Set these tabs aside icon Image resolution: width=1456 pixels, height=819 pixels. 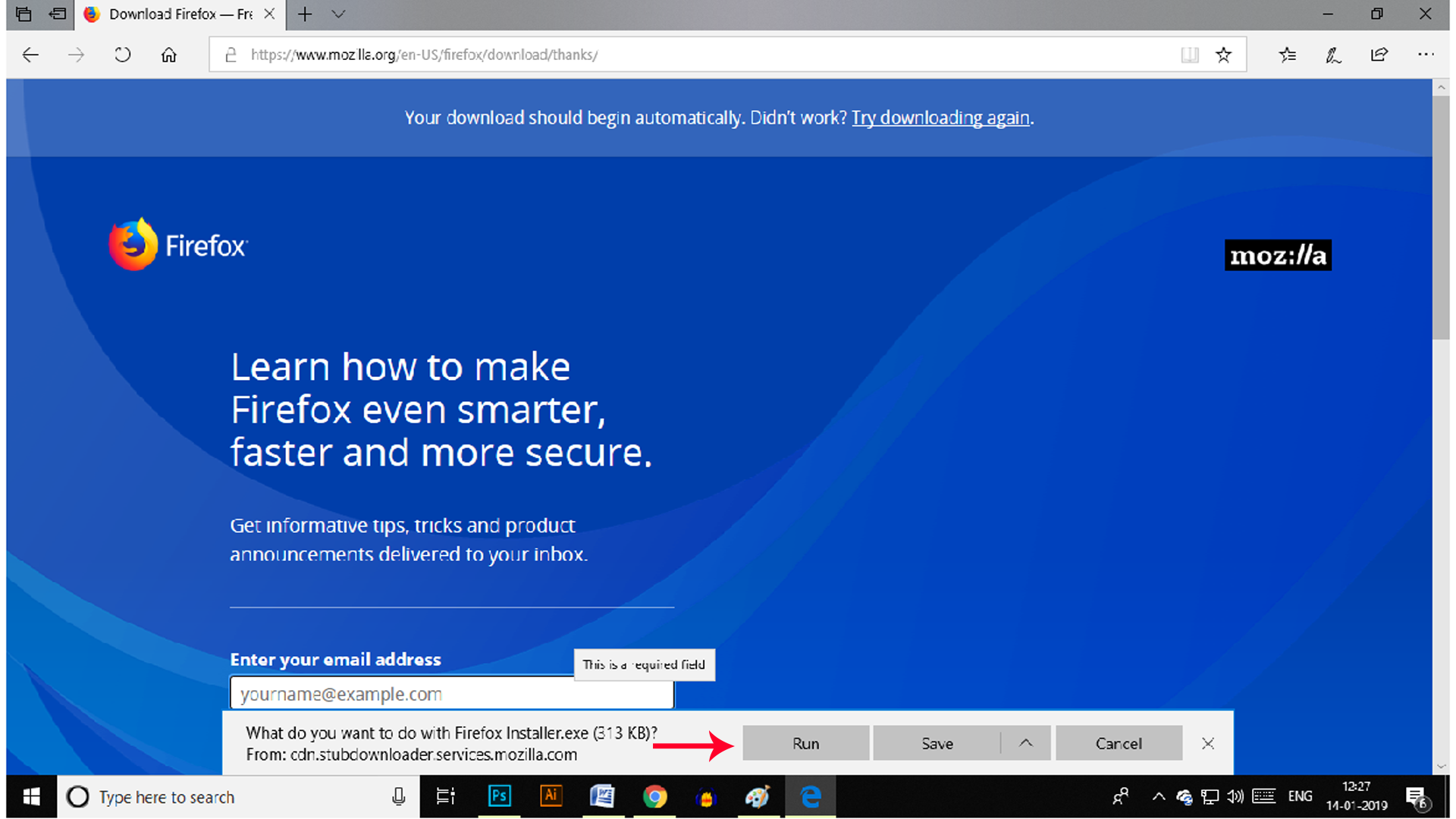point(57,14)
